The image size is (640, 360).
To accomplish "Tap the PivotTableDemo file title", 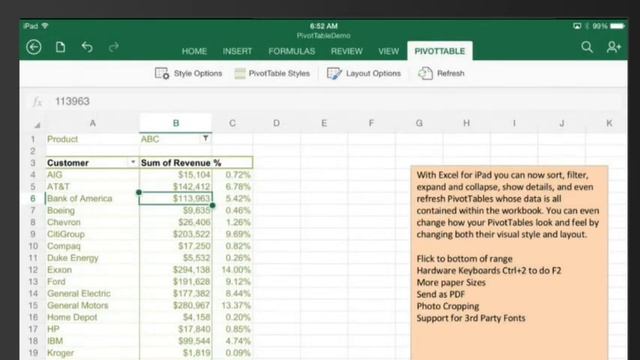I will tap(323, 36).
